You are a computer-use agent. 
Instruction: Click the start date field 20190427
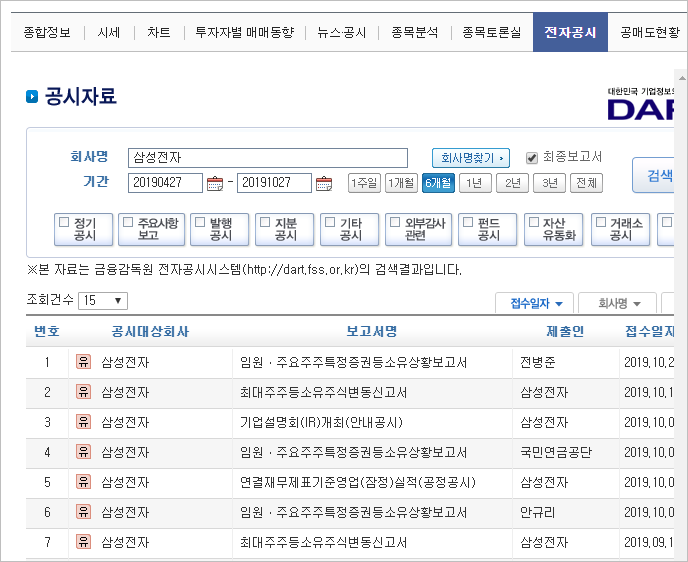point(165,183)
